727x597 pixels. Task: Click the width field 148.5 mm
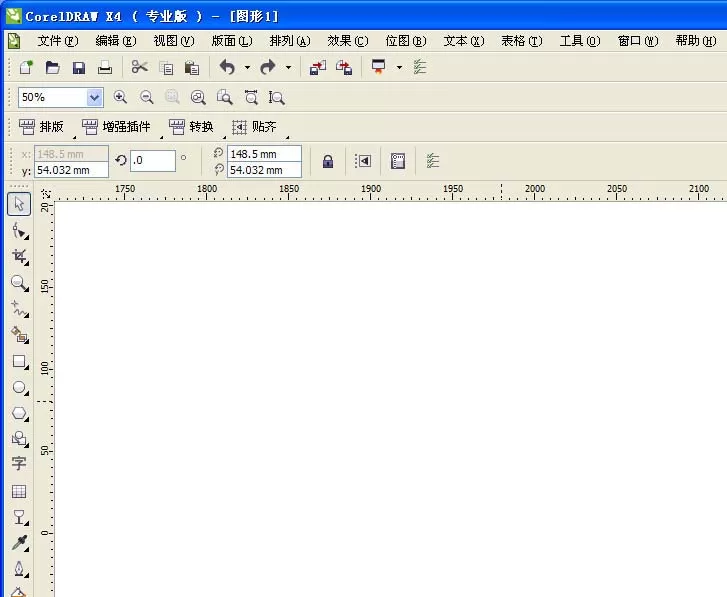point(264,154)
